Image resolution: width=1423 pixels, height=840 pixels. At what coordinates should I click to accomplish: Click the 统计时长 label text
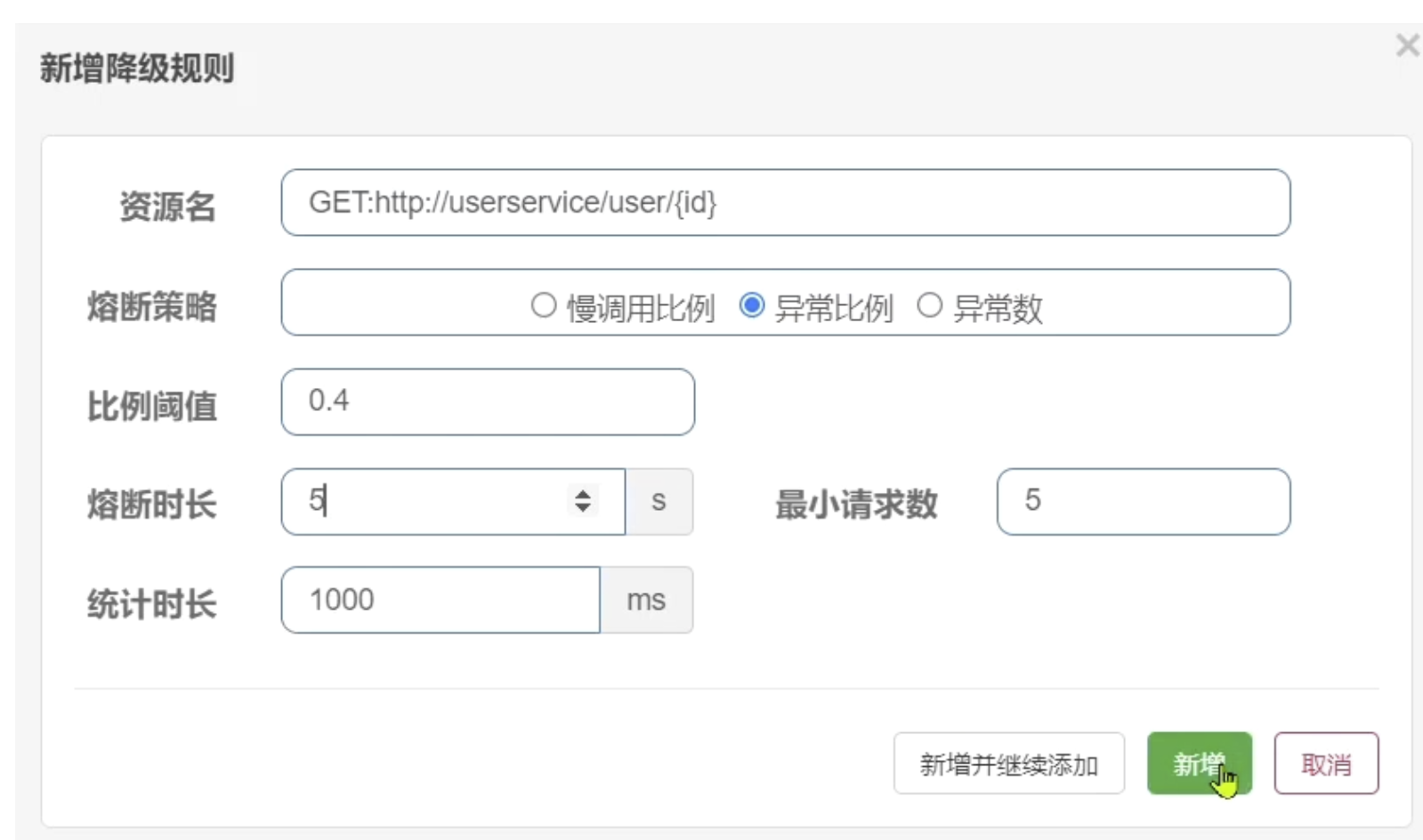coord(152,604)
